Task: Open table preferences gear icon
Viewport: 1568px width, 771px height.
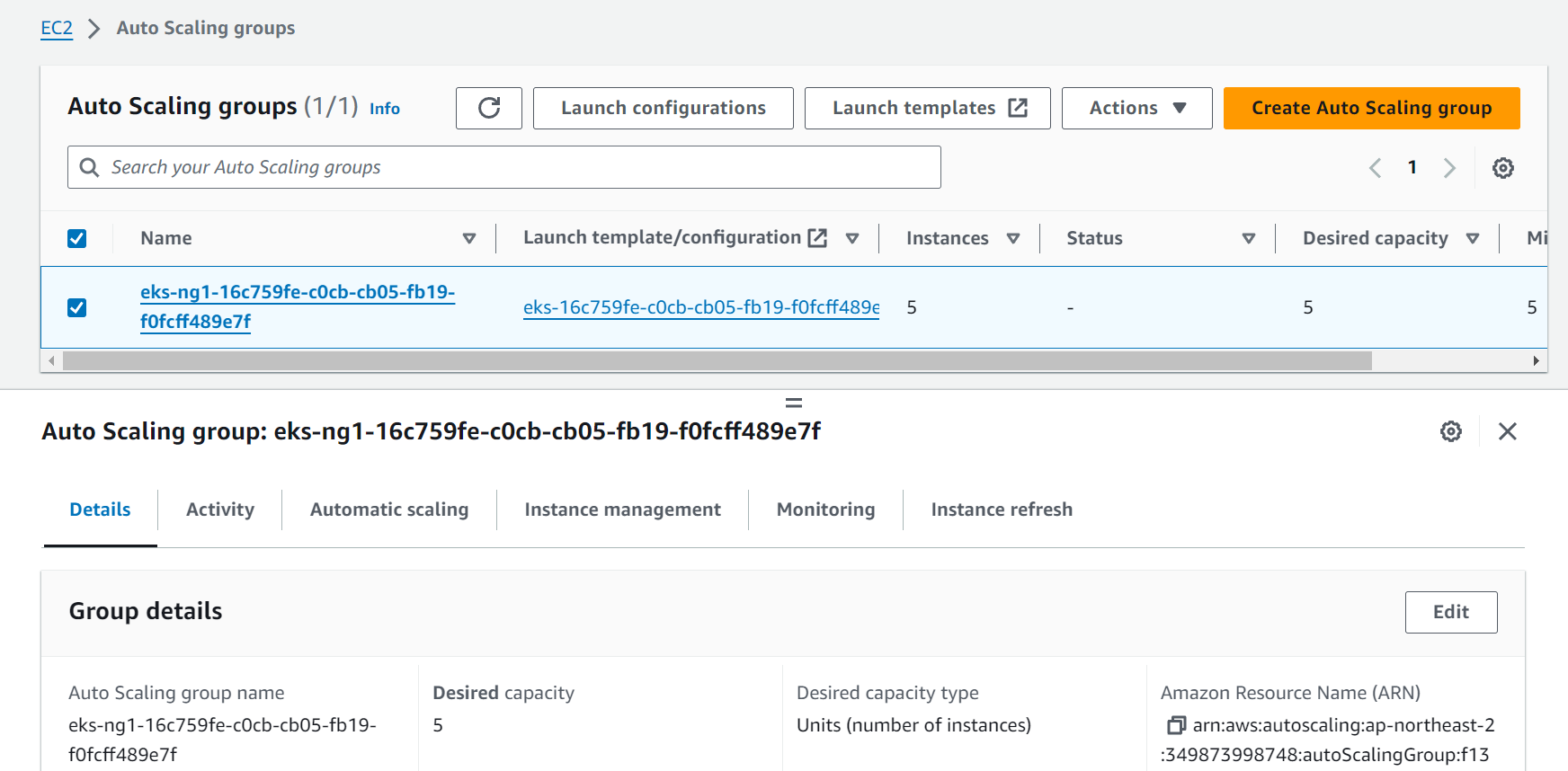Action: click(x=1503, y=168)
